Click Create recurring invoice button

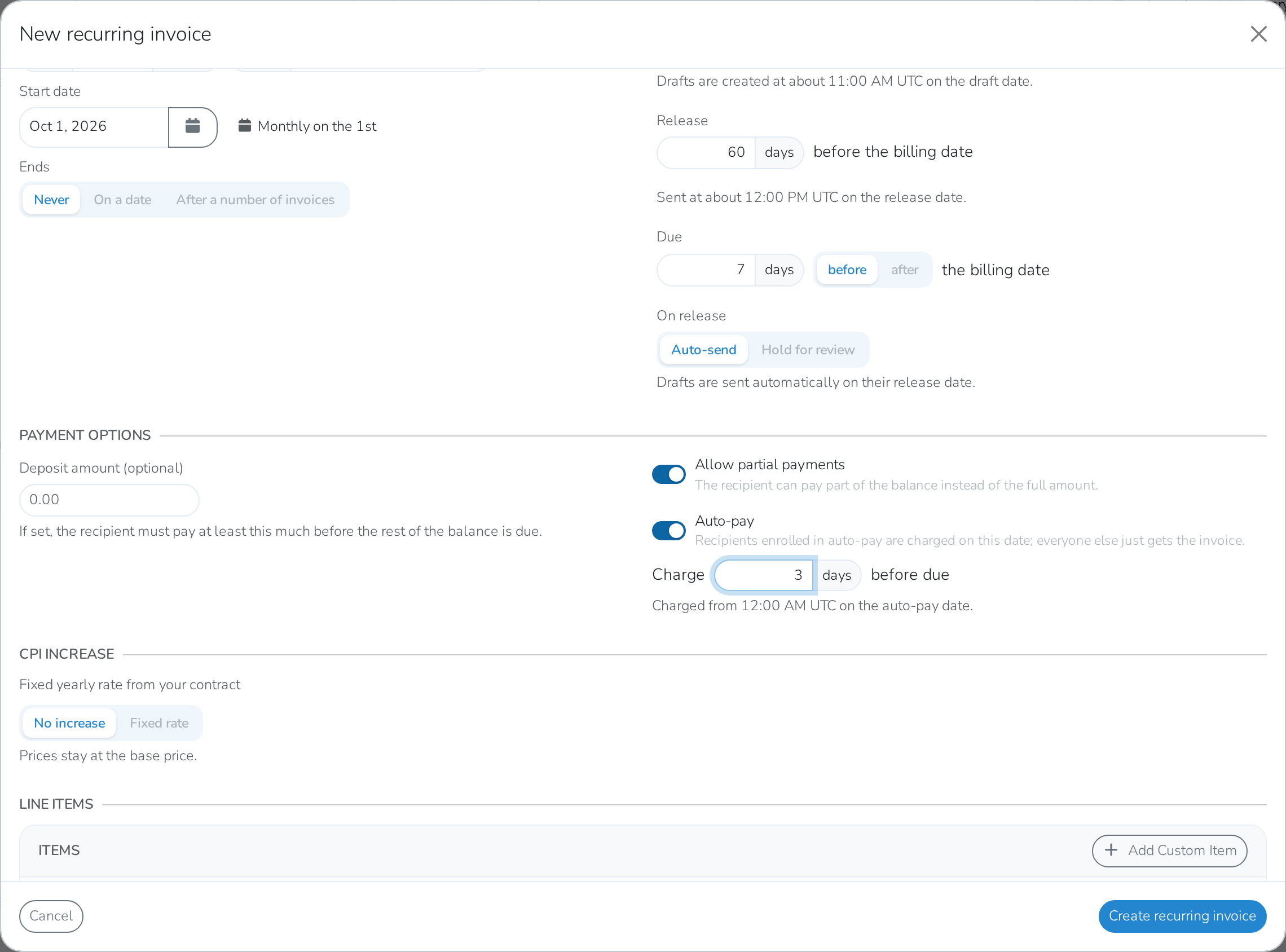coord(1182,916)
